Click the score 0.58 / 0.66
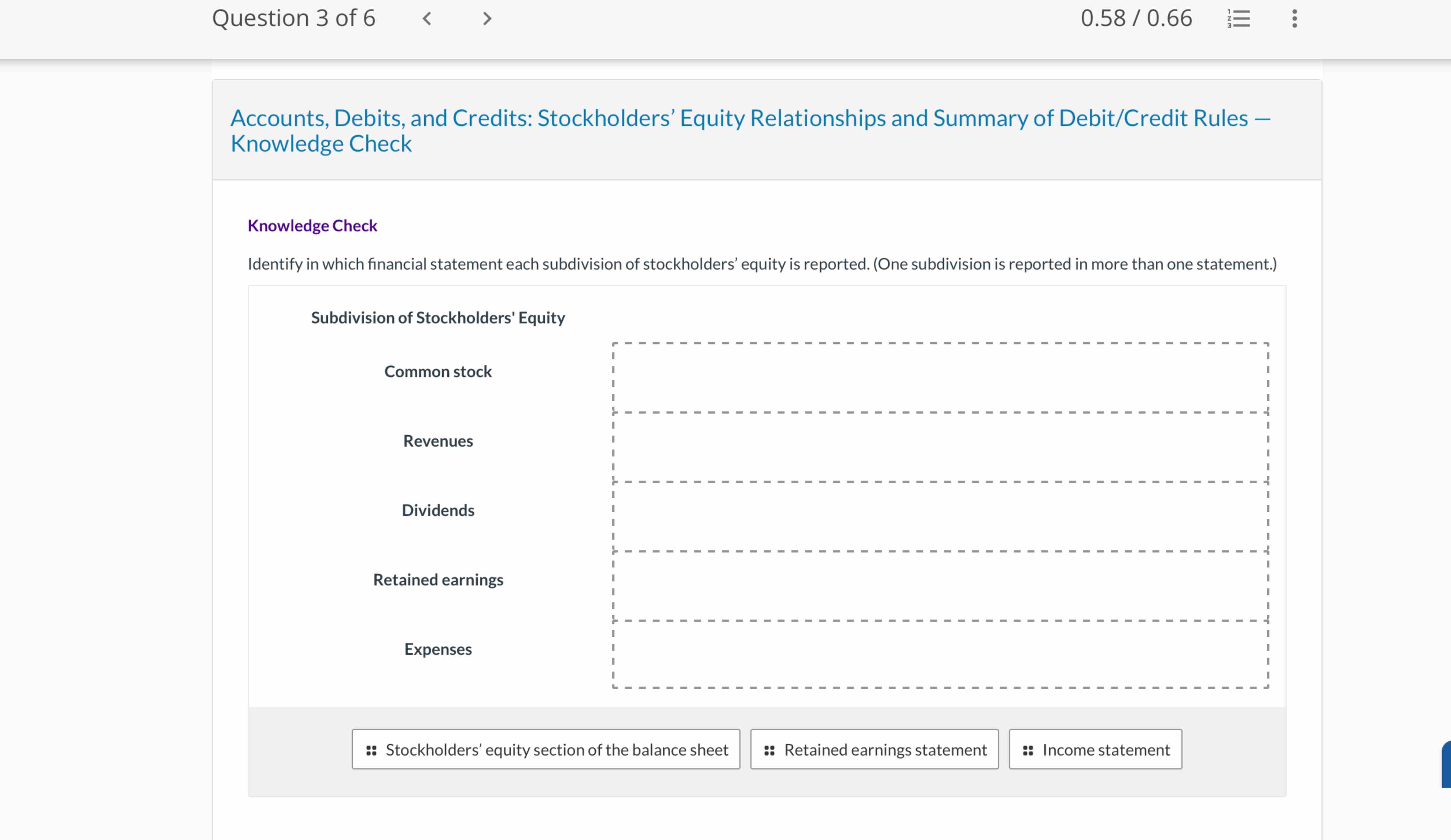Screen dimensions: 1451x840 pyautogui.click(x=1136, y=19)
